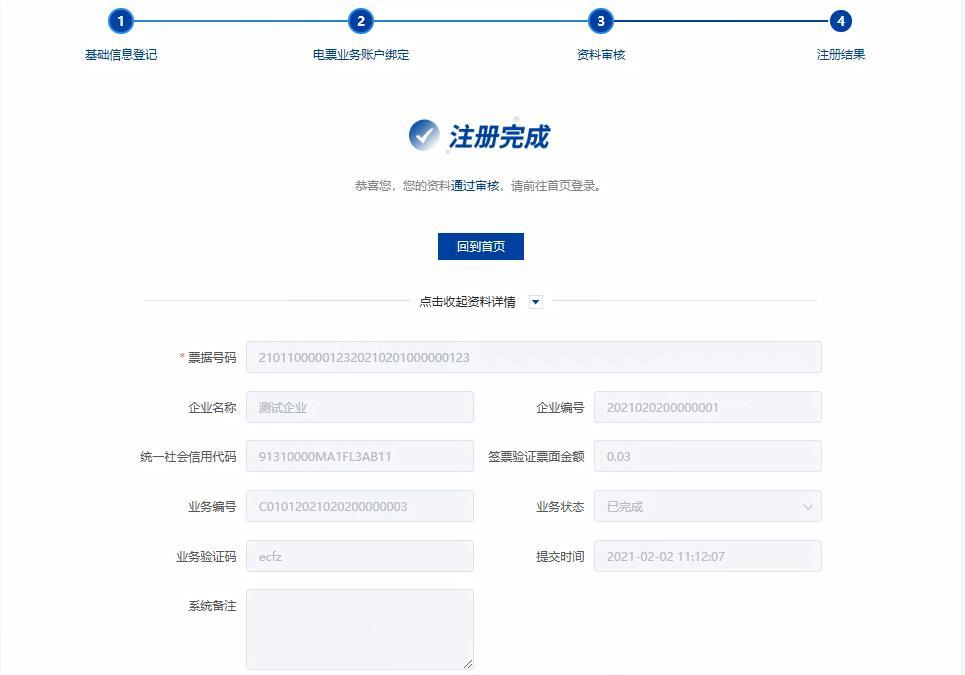965x675 pixels.
Task: Click step 4 numbered circle icon
Action: pos(840,20)
